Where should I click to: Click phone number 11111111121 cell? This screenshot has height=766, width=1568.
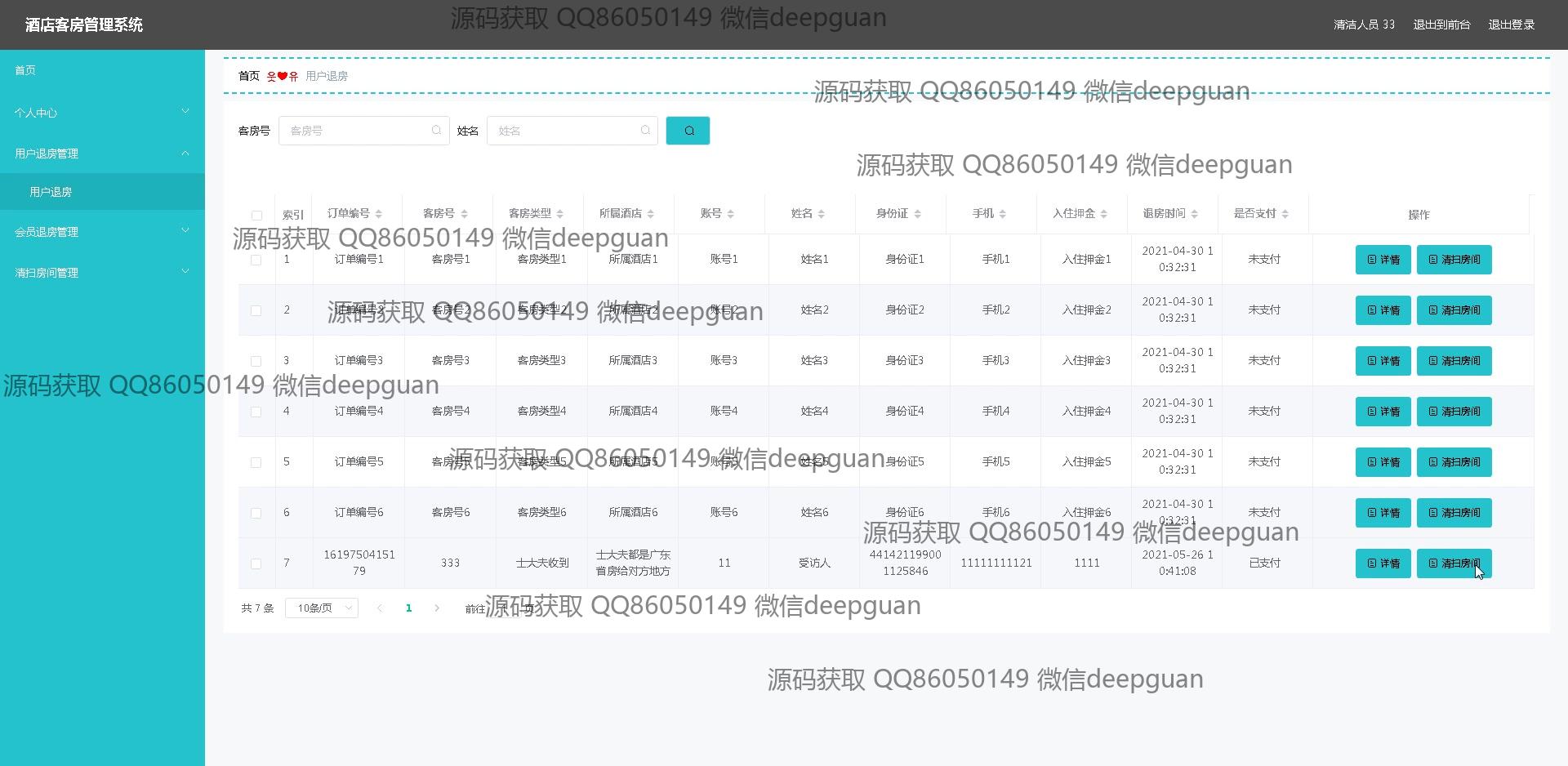pos(996,563)
